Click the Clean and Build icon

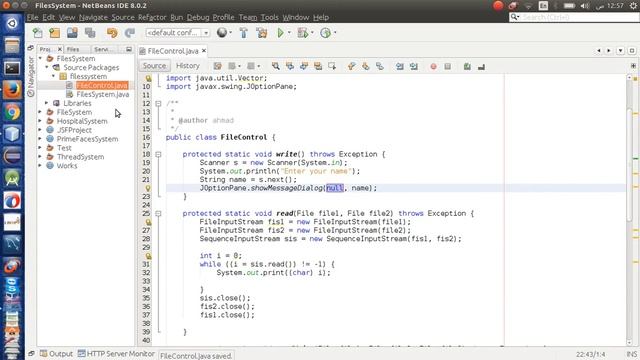click(262, 33)
